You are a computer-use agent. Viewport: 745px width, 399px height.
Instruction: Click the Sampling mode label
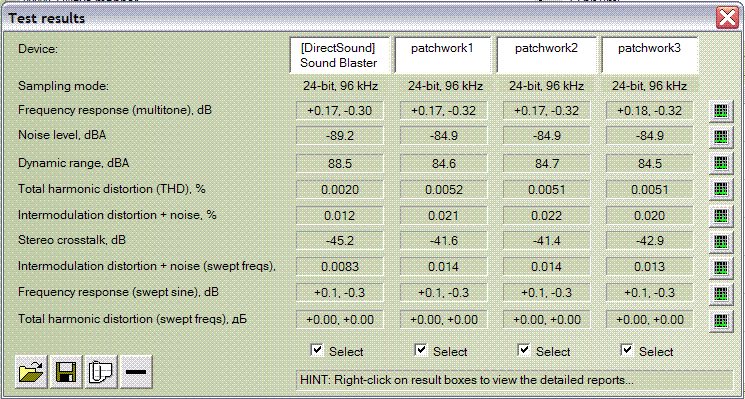[64, 86]
